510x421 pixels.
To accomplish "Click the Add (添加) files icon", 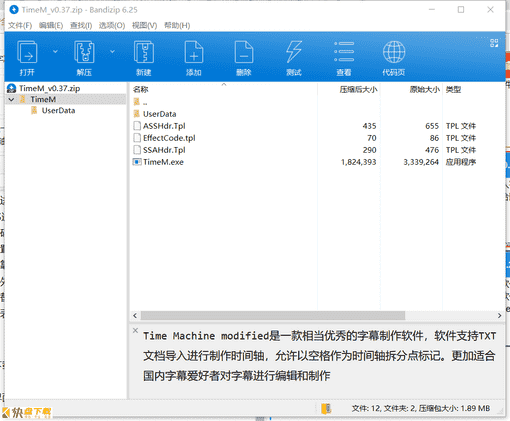I will 194,53.
